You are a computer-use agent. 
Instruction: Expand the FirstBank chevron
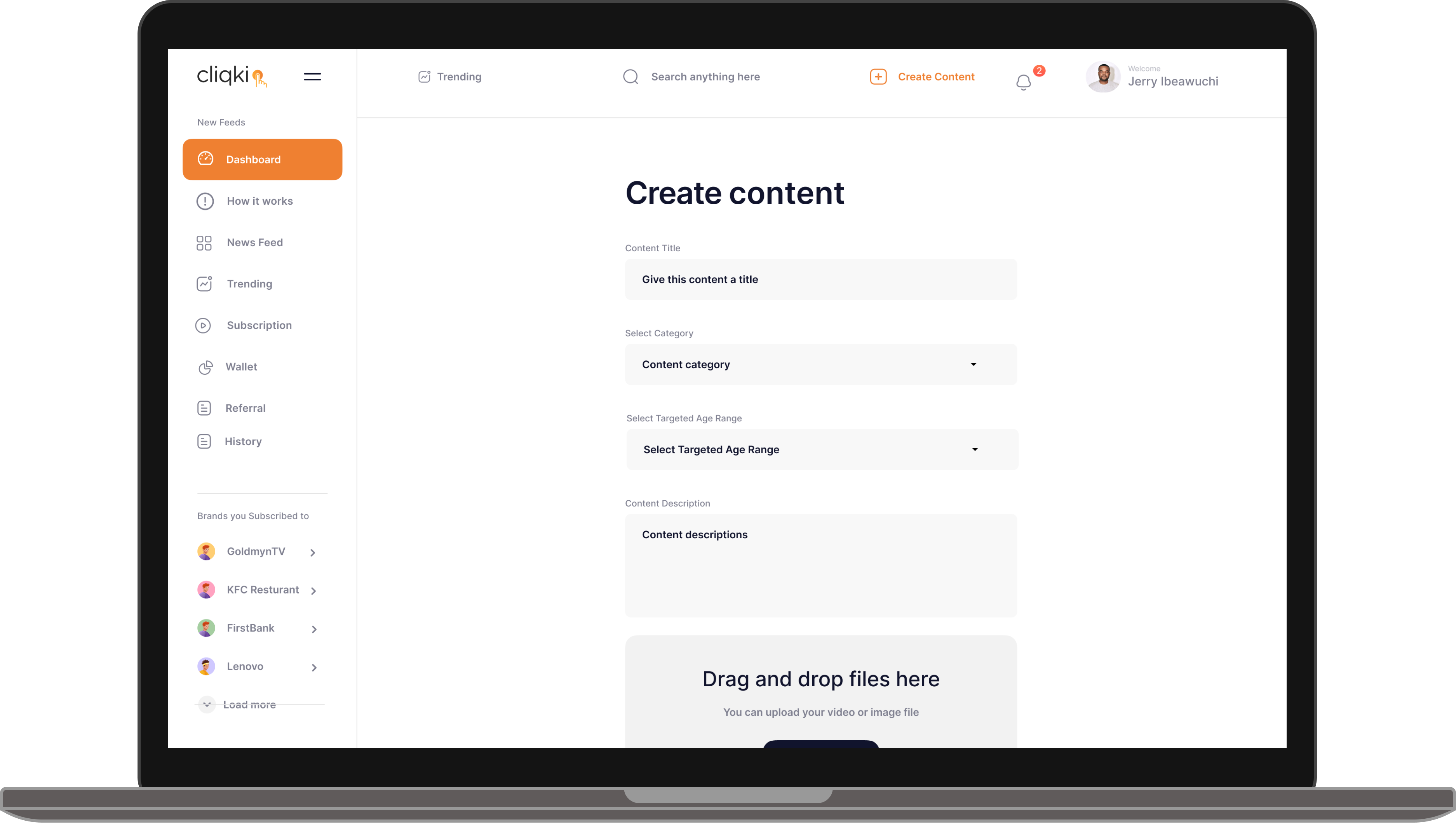pos(314,629)
